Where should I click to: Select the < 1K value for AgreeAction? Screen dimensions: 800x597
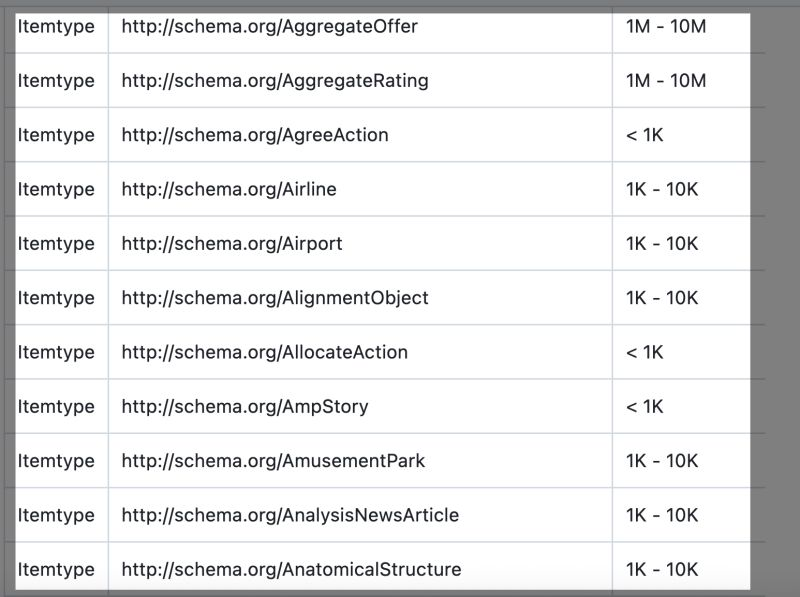click(x=644, y=135)
